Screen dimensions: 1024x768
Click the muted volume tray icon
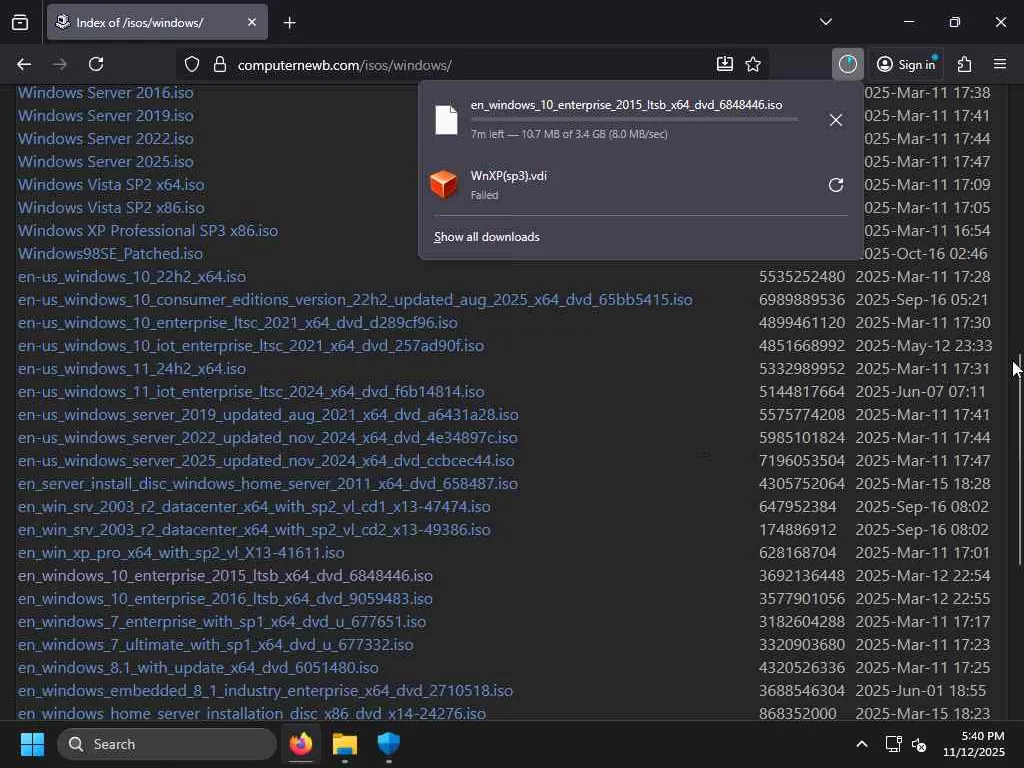coord(919,744)
